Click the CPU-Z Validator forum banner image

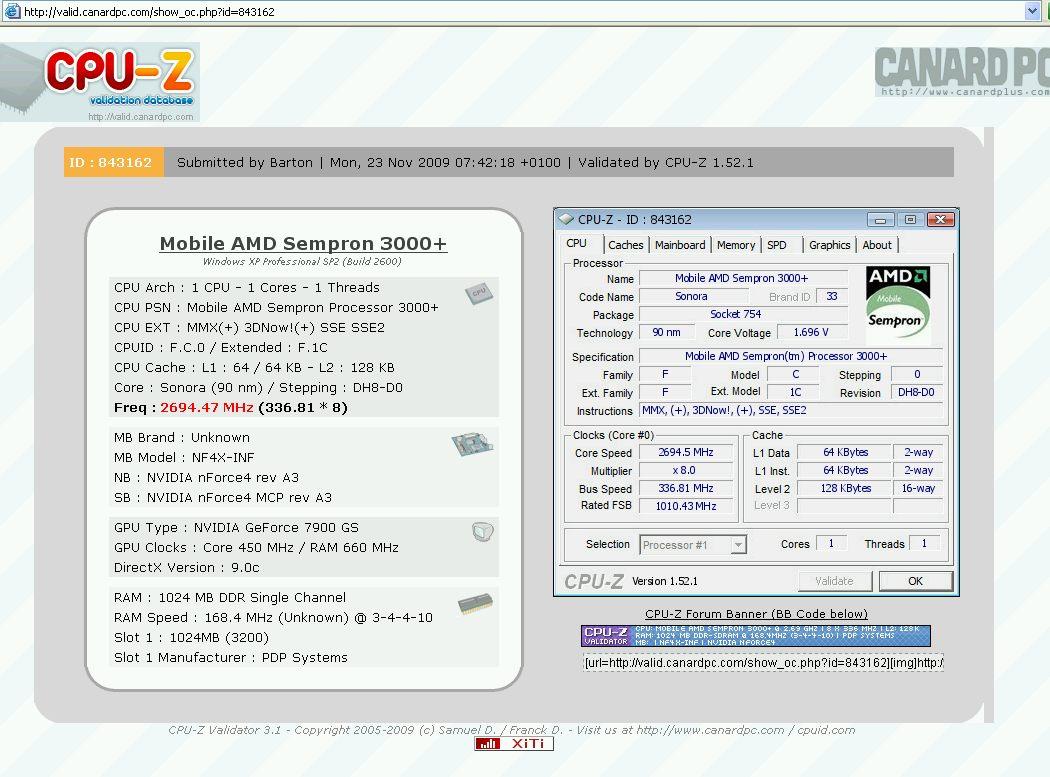point(755,636)
